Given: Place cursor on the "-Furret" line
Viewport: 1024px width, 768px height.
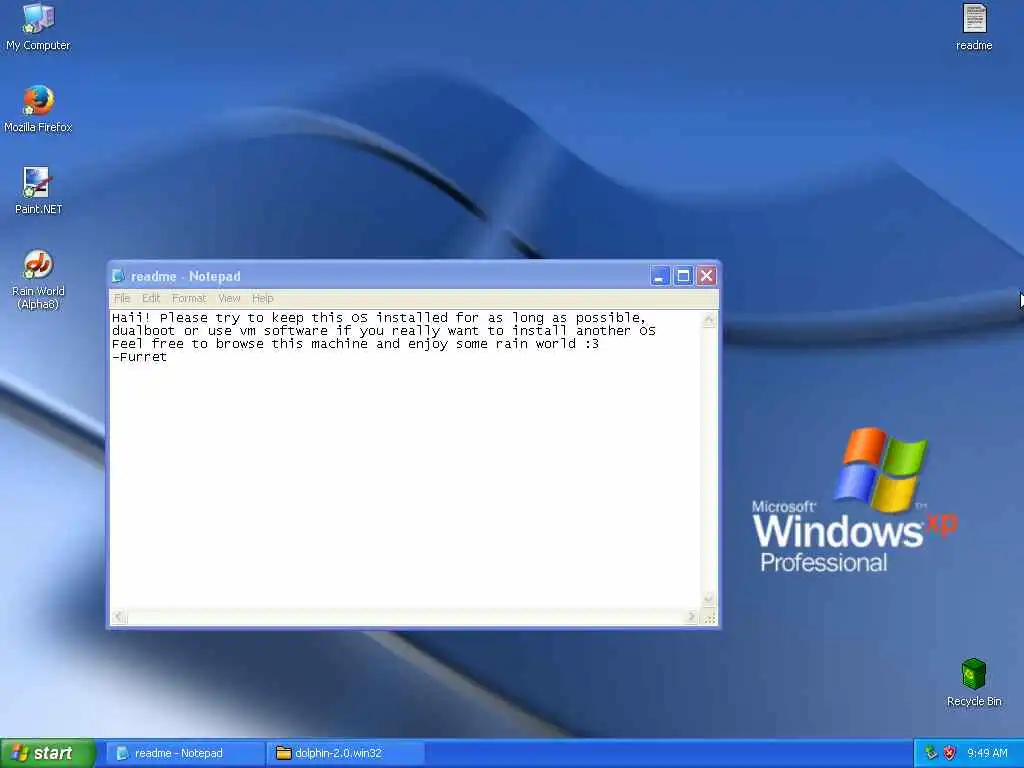Looking at the screenshot, I should point(139,357).
